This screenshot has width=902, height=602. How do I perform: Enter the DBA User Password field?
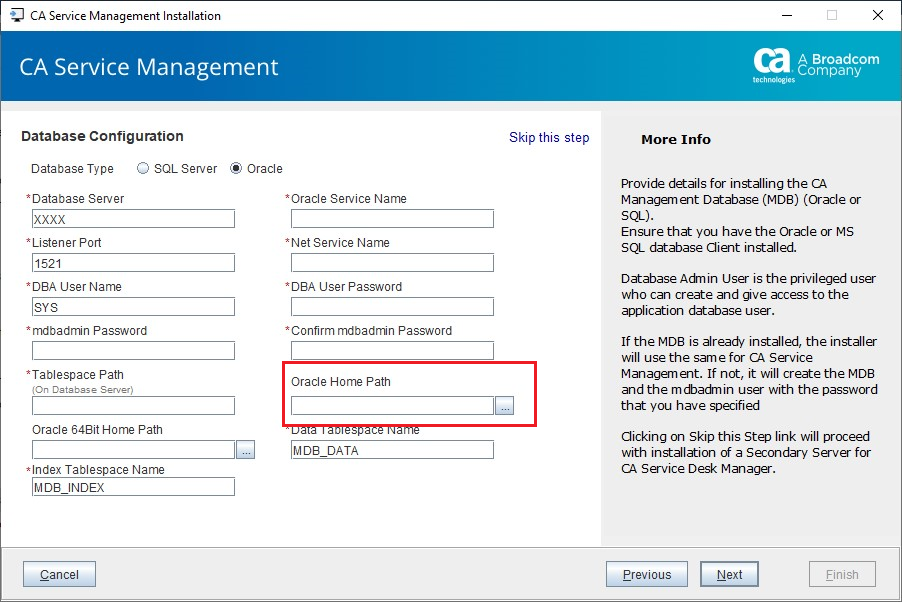pos(392,307)
